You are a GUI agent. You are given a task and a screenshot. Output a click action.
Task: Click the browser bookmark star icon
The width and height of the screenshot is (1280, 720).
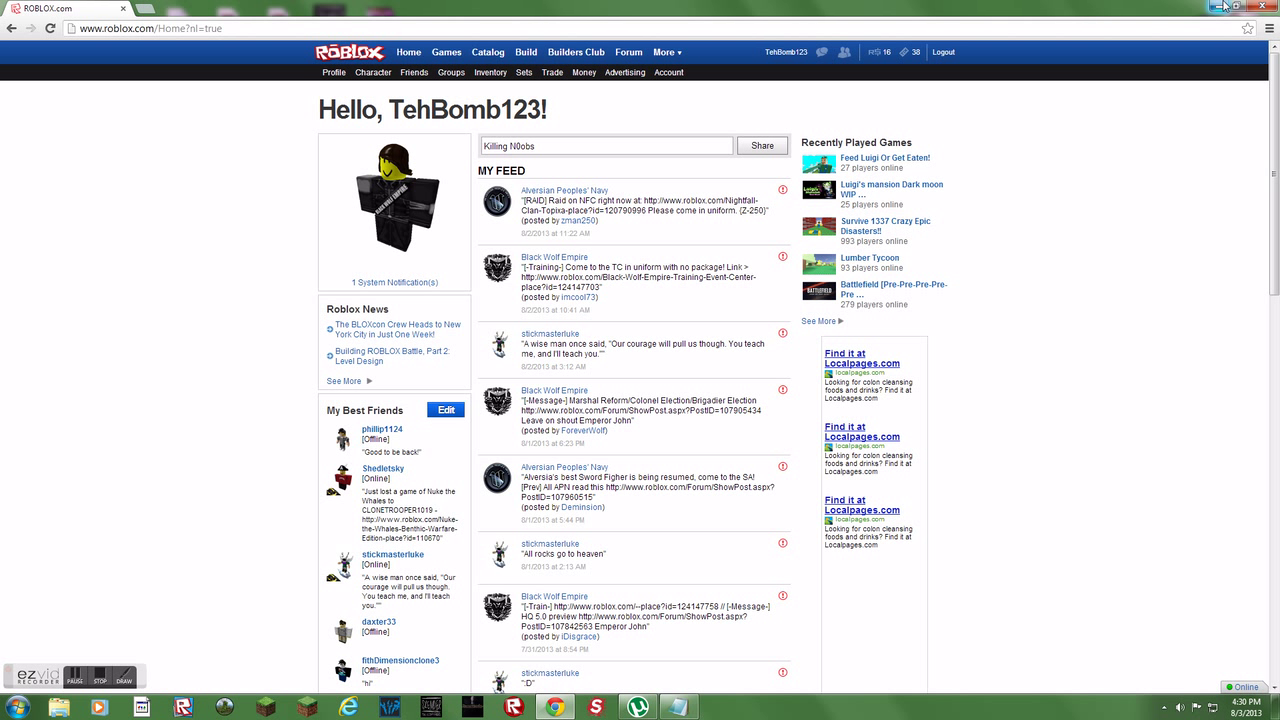pos(1247,28)
